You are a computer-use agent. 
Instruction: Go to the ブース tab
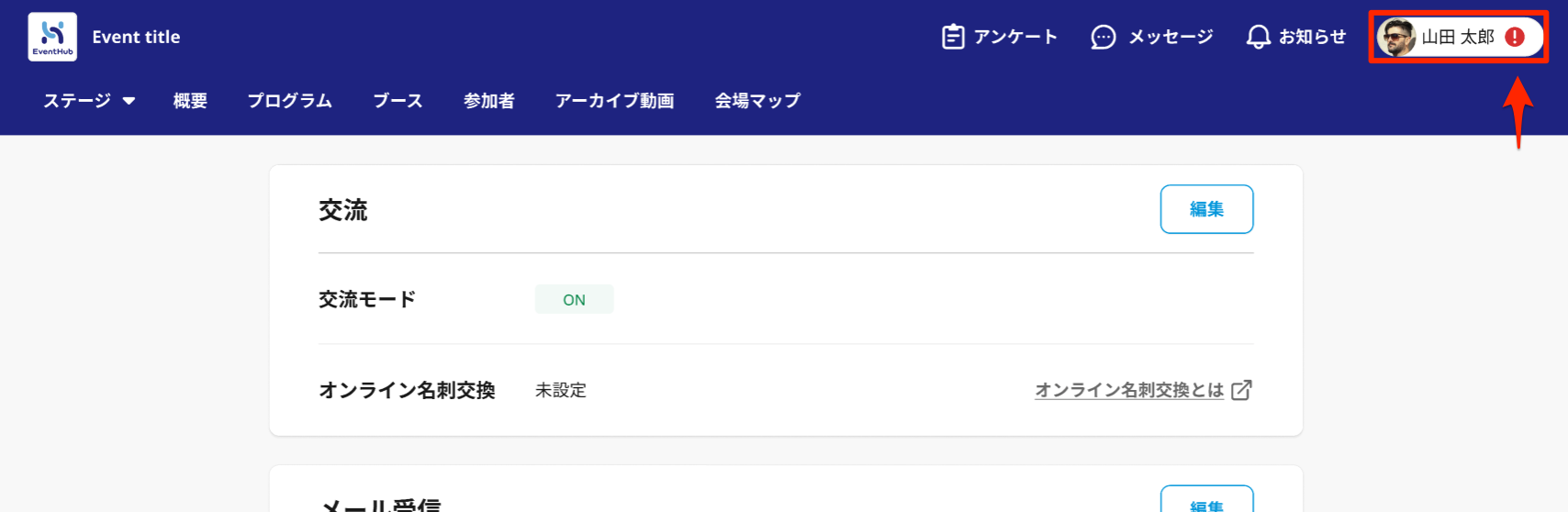coord(398,101)
